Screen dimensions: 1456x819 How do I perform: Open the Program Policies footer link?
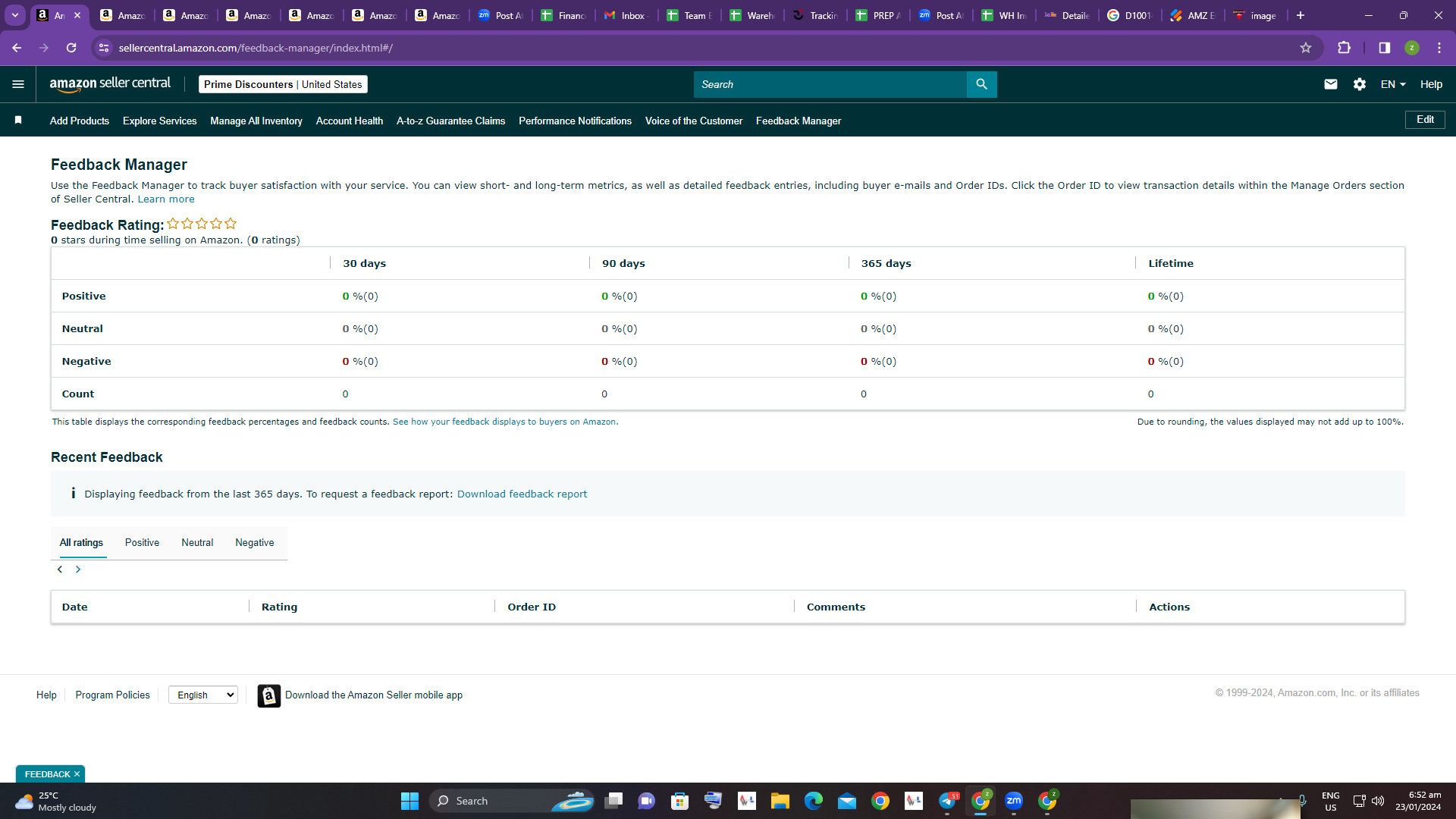pos(112,695)
